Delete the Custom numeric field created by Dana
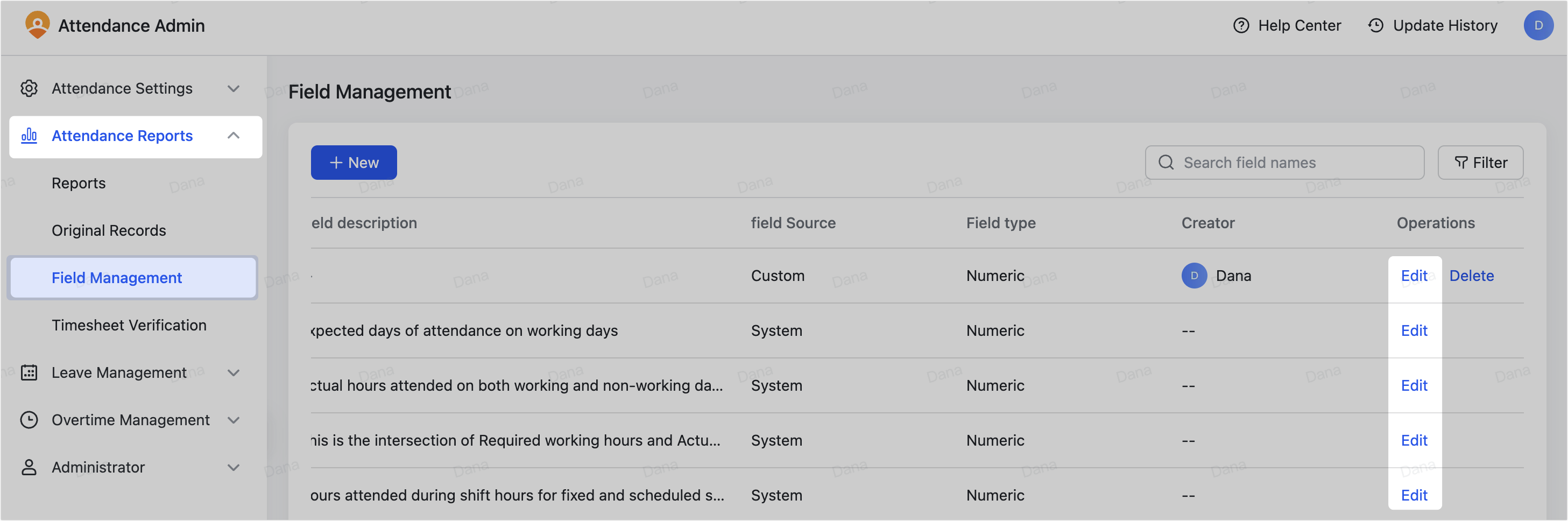This screenshot has width=1568, height=521. pos(1471,276)
